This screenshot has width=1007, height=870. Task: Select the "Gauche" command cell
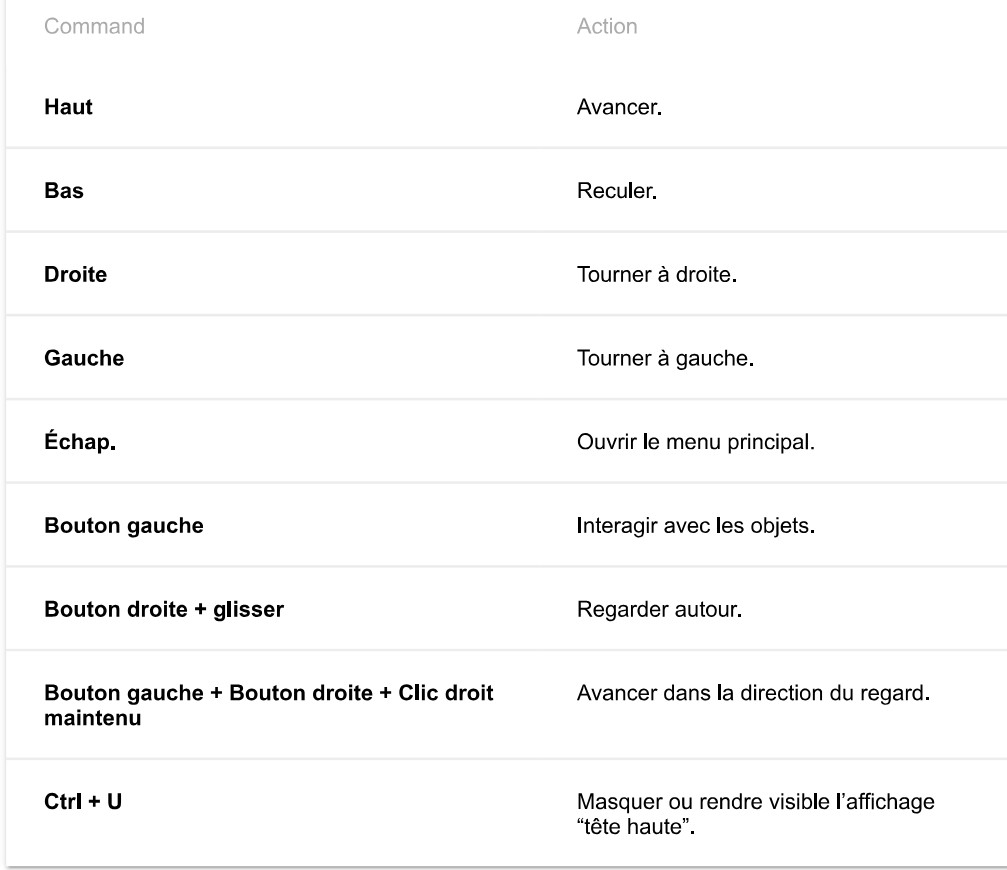click(84, 357)
